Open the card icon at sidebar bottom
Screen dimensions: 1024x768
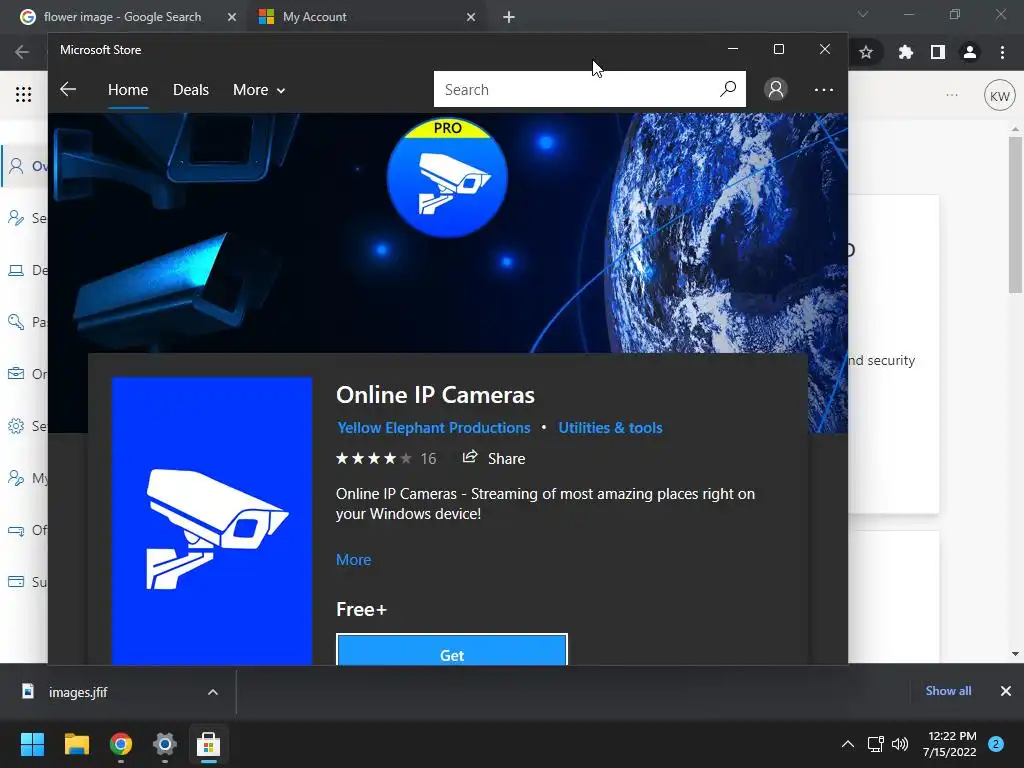click(16, 581)
